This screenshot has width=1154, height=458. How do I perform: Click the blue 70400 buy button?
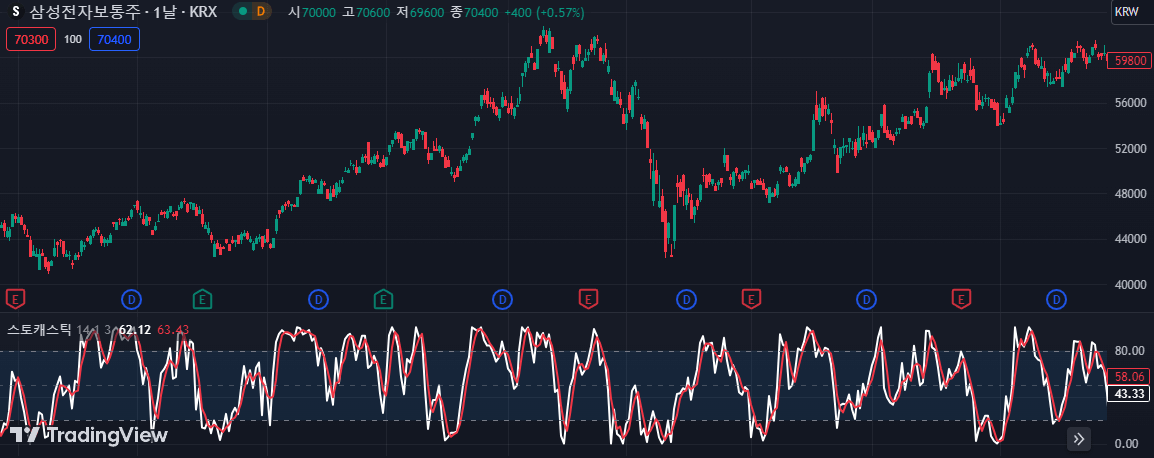click(114, 39)
